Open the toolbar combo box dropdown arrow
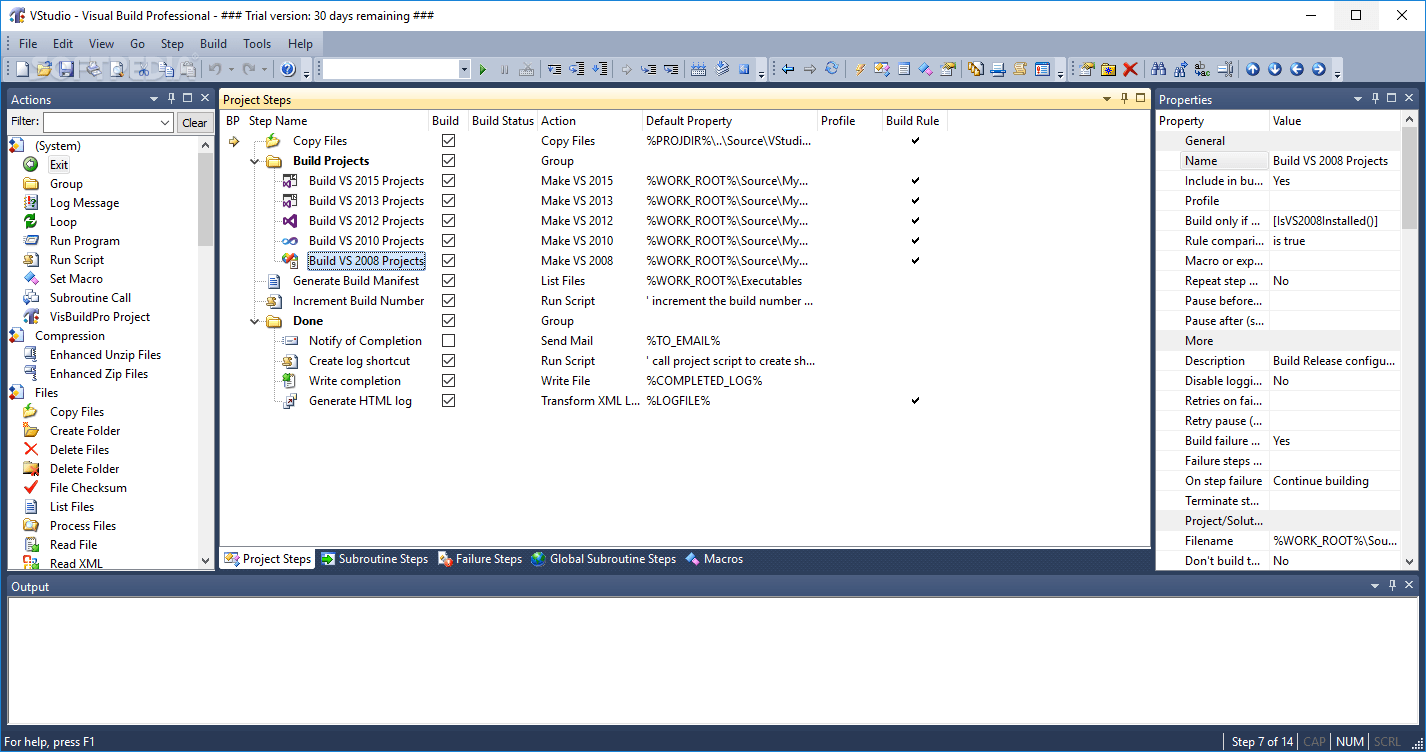The width and height of the screenshot is (1426, 752). pos(464,69)
